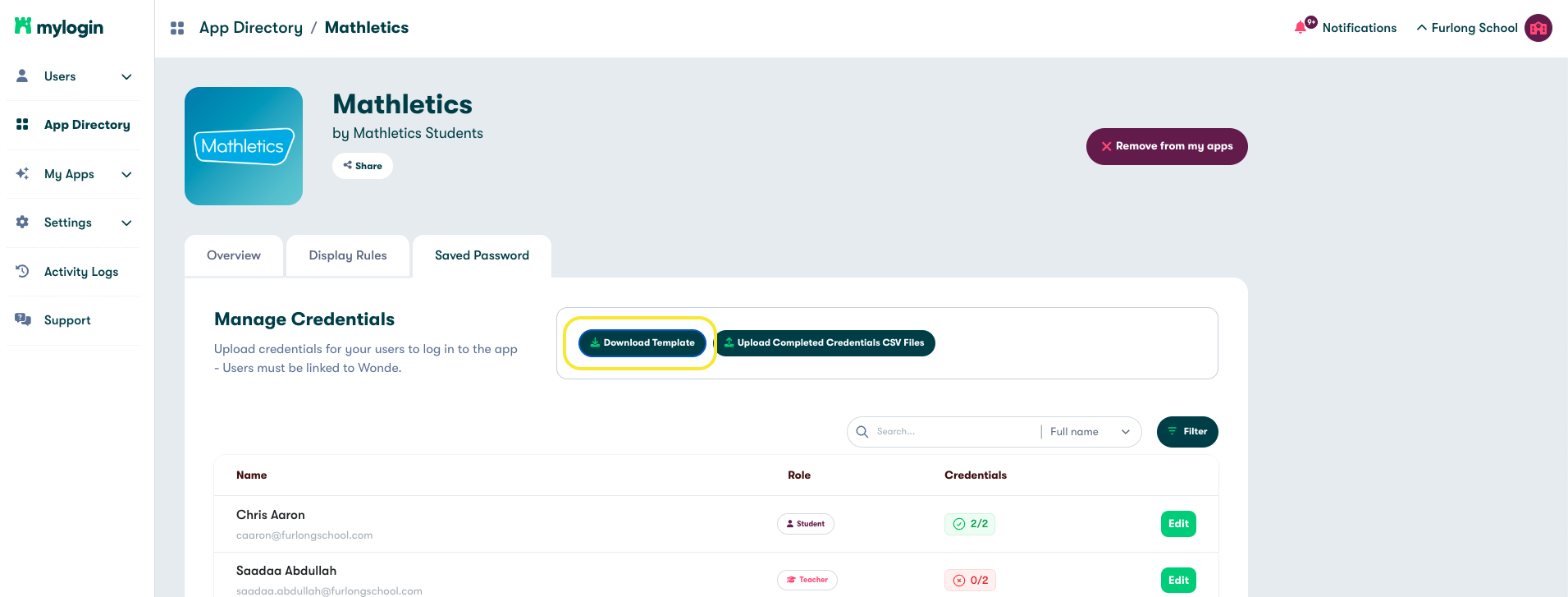Screen dimensions: 1568x597
Task: Edit credentials for Saadaa Abdullah
Action: click(1178, 580)
